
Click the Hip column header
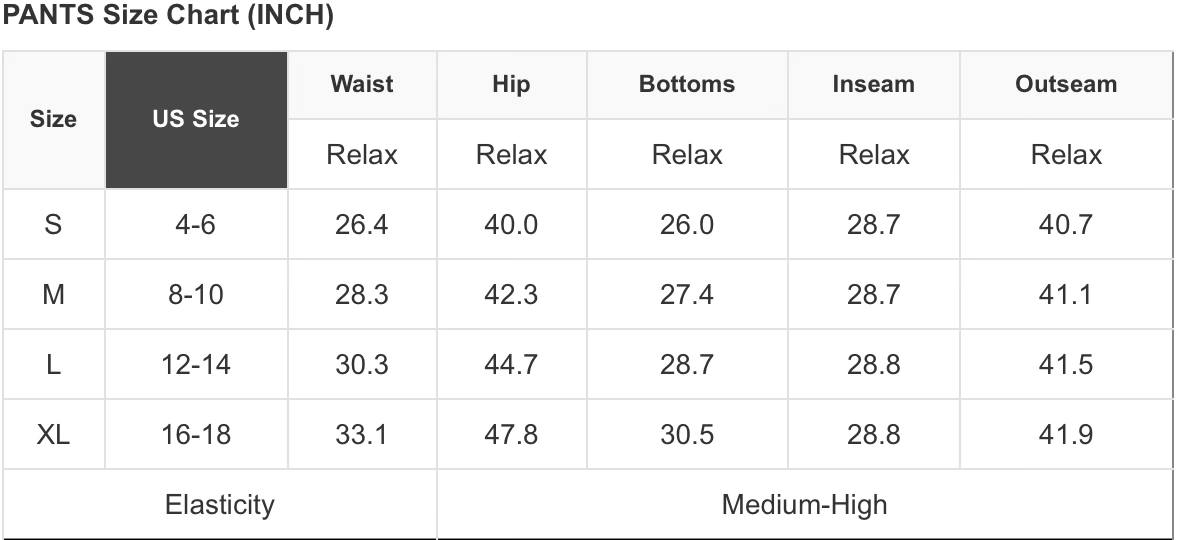click(511, 85)
